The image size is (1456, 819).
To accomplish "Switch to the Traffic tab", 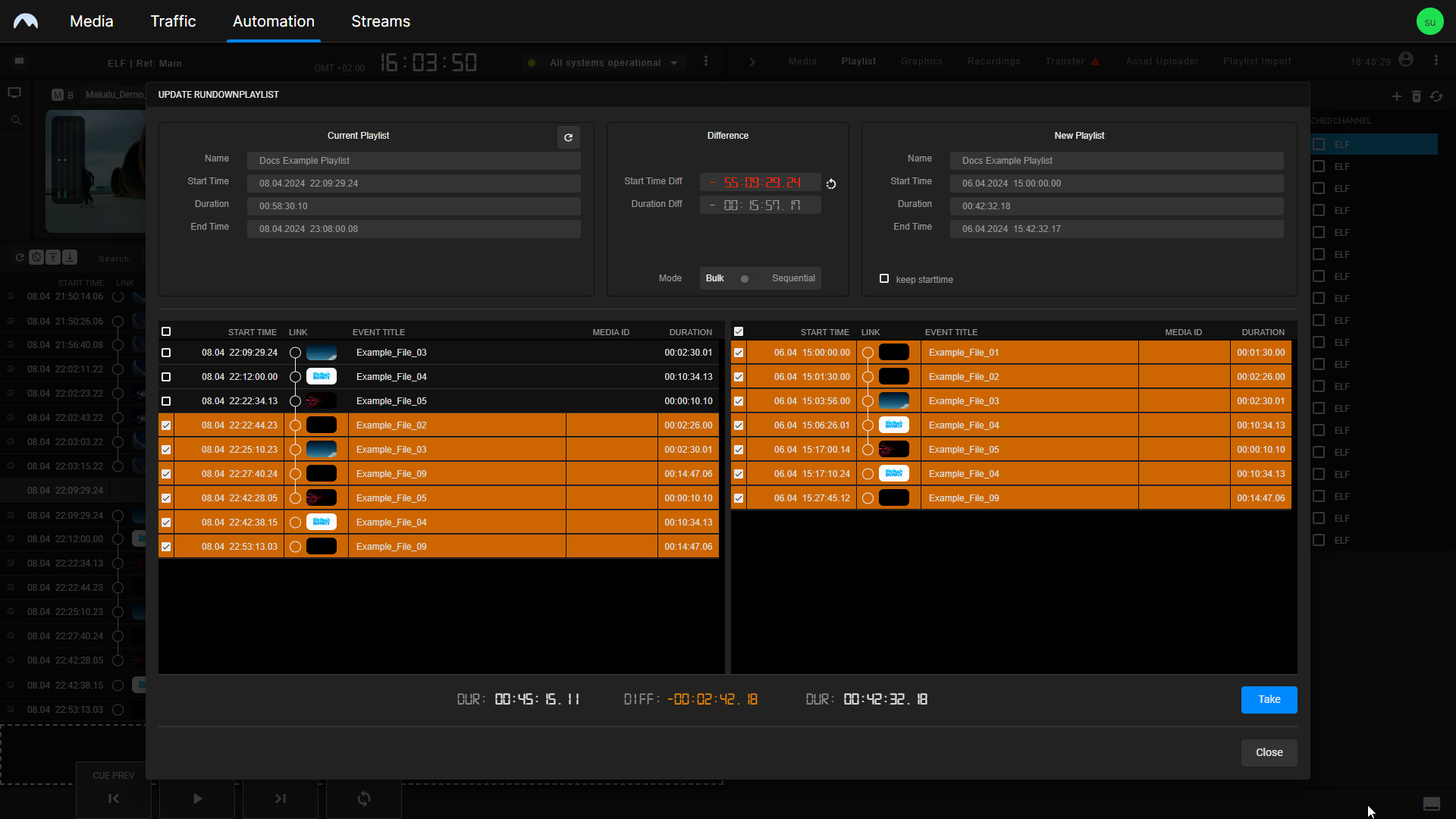I will 173,21.
